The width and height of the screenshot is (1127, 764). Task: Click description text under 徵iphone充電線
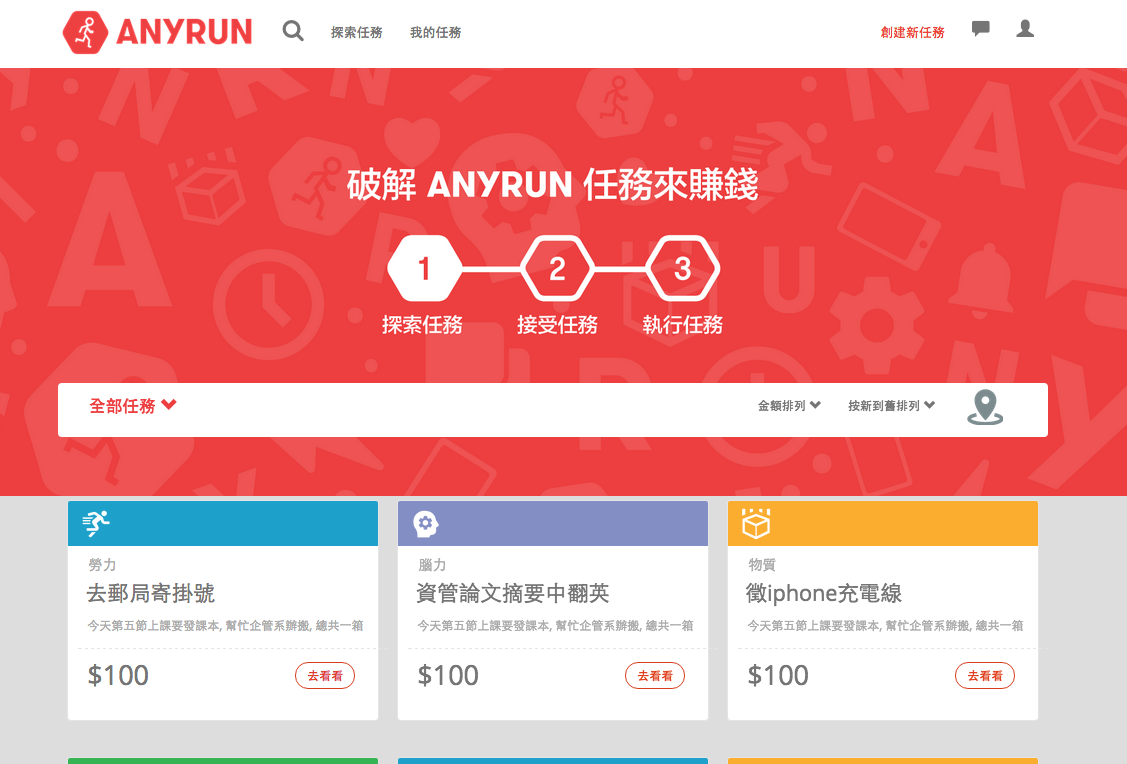click(x=885, y=626)
